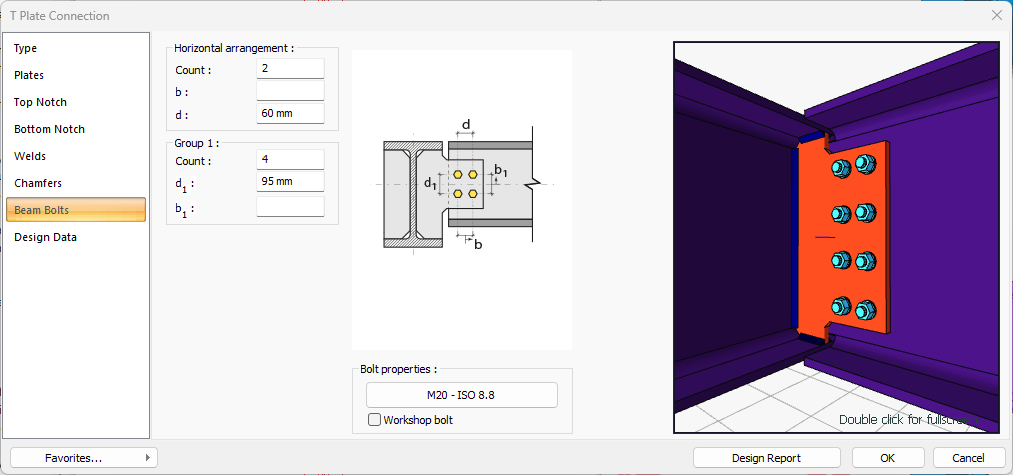Select the Beam Bolts section
Screen dimensions: 1013x475
point(76,210)
